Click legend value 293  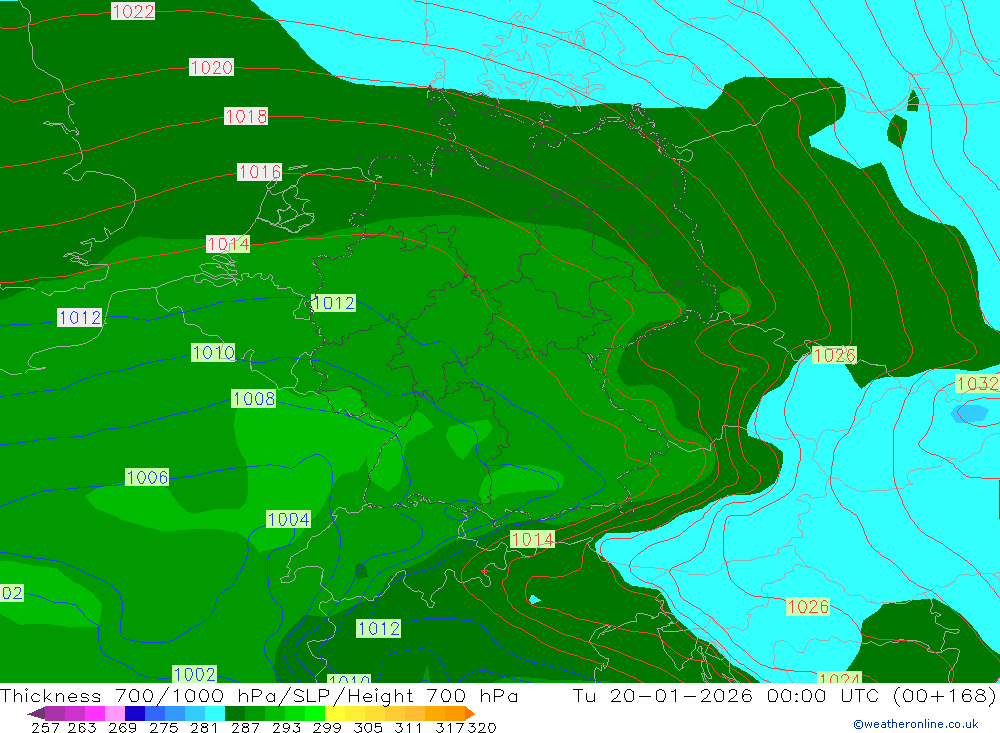point(286,727)
